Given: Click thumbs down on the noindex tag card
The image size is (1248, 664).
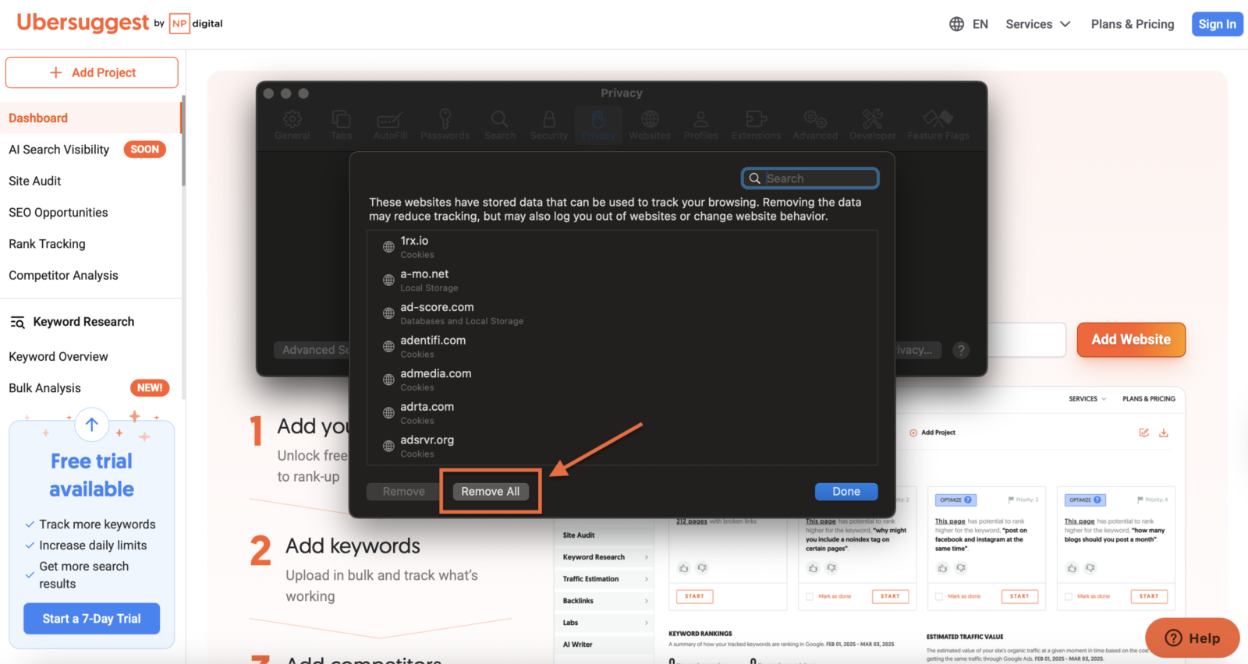Looking at the screenshot, I should coord(832,568).
